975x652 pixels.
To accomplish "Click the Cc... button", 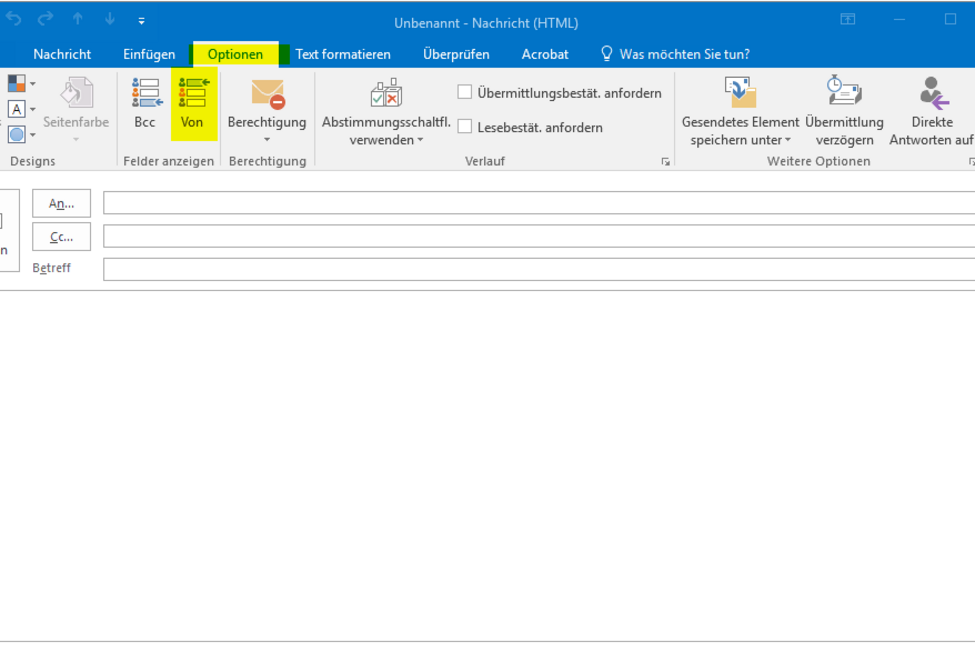I will pyautogui.click(x=62, y=237).
